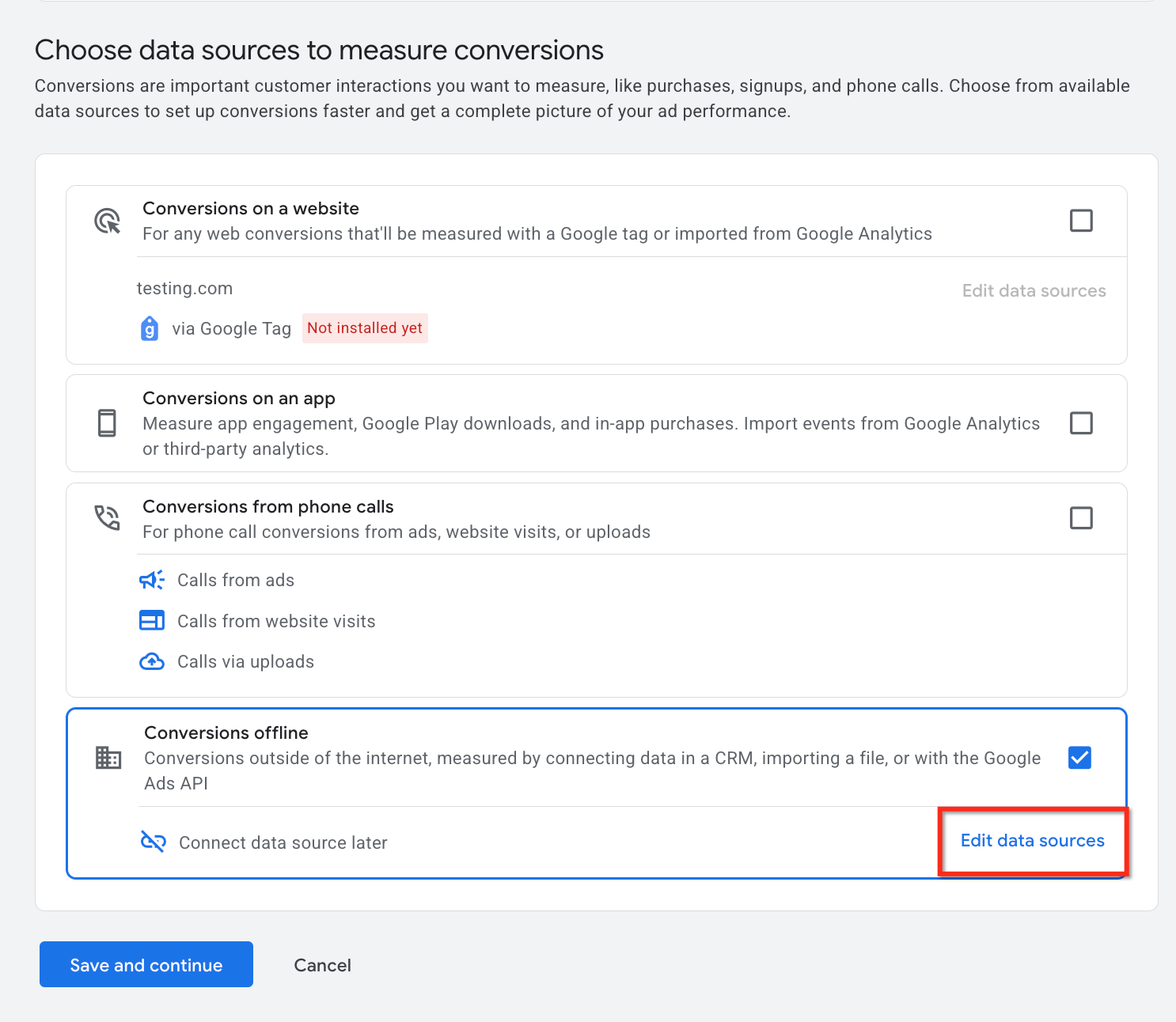
Task: Enable the Conversions on a website checkbox
Action: 1081,221
